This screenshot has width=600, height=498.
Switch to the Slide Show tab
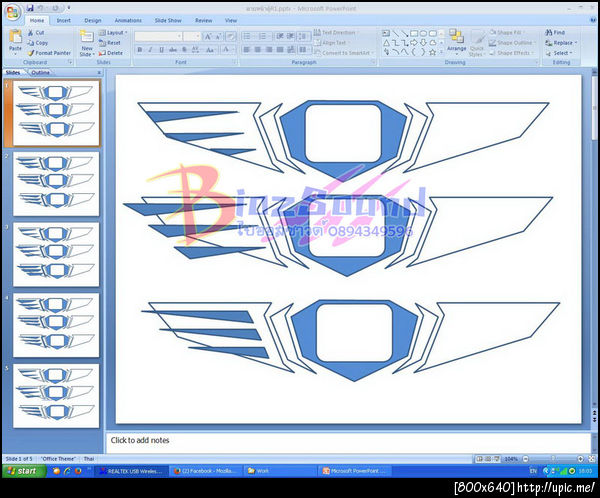168,21
